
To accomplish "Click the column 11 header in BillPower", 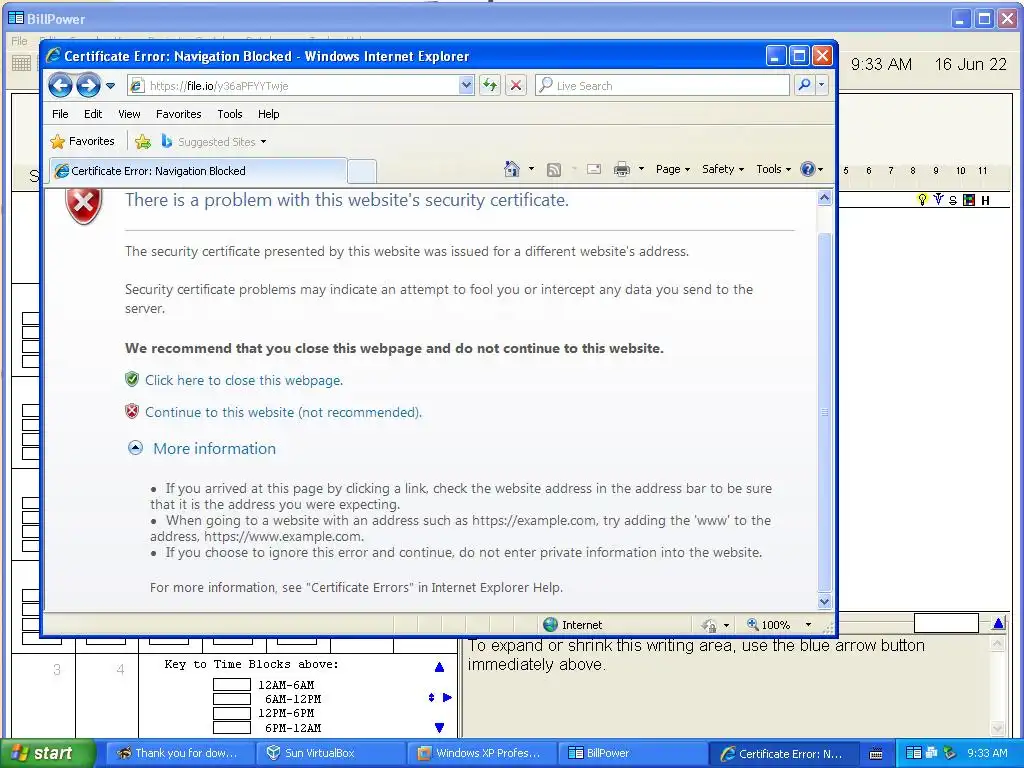I will click(982, 170).
